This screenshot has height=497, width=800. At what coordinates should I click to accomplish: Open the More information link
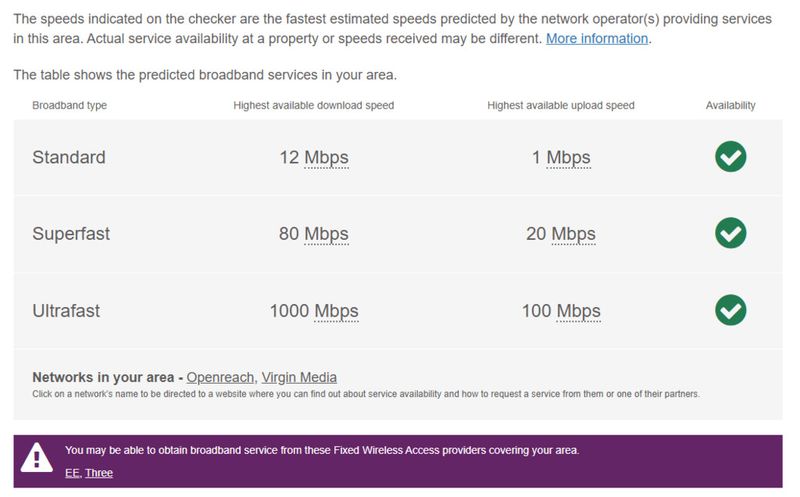pyautogui.click(x=597, y=39)
